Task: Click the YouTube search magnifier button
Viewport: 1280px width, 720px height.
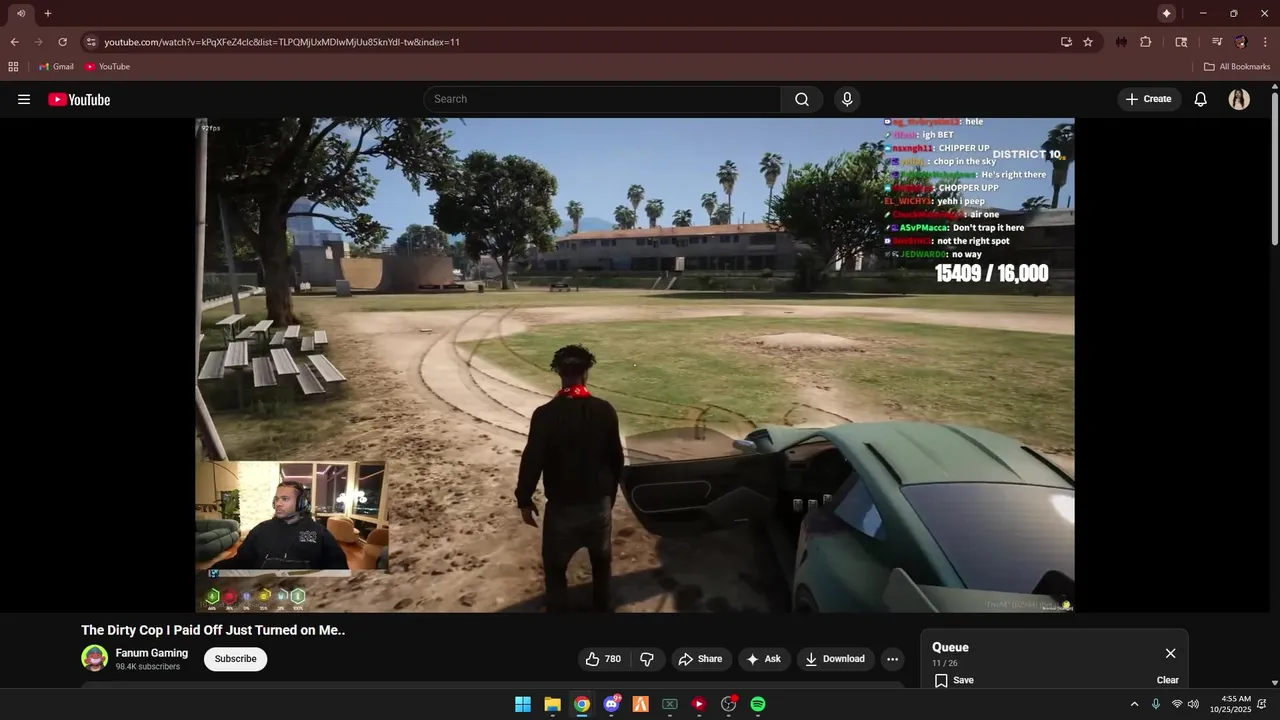Action: click(802, 99)
